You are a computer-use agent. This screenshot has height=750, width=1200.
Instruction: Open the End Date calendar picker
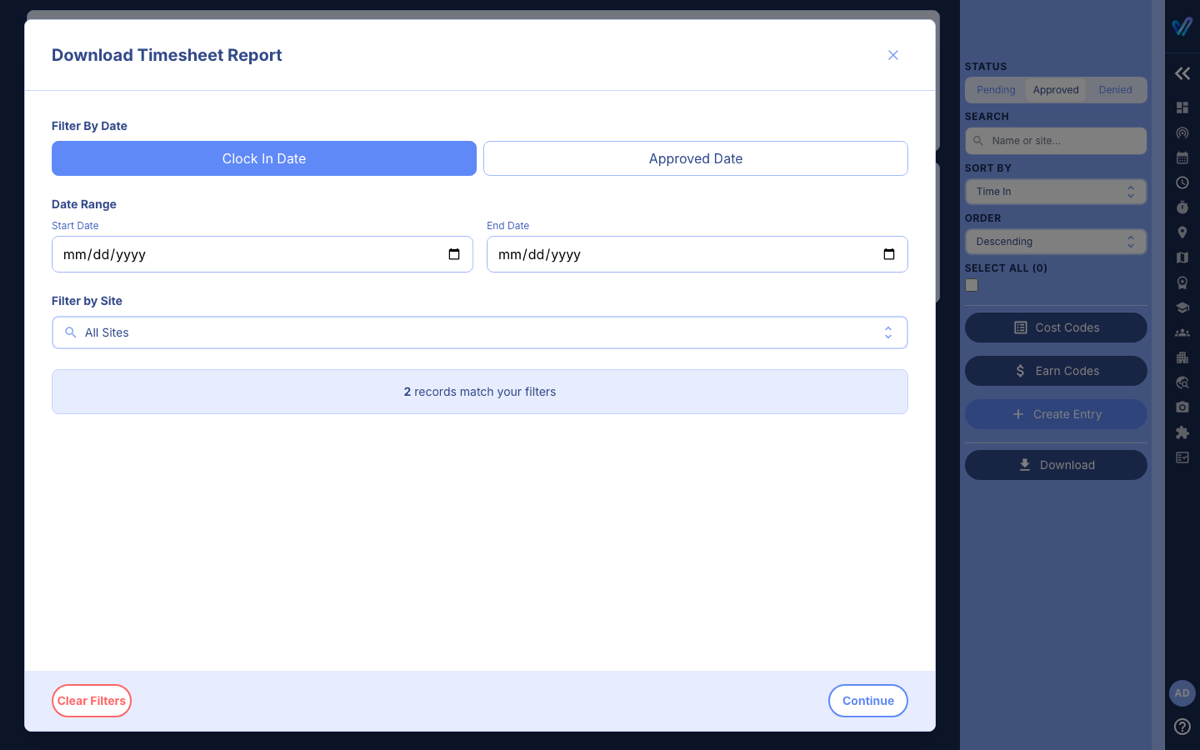pos(889,254)
